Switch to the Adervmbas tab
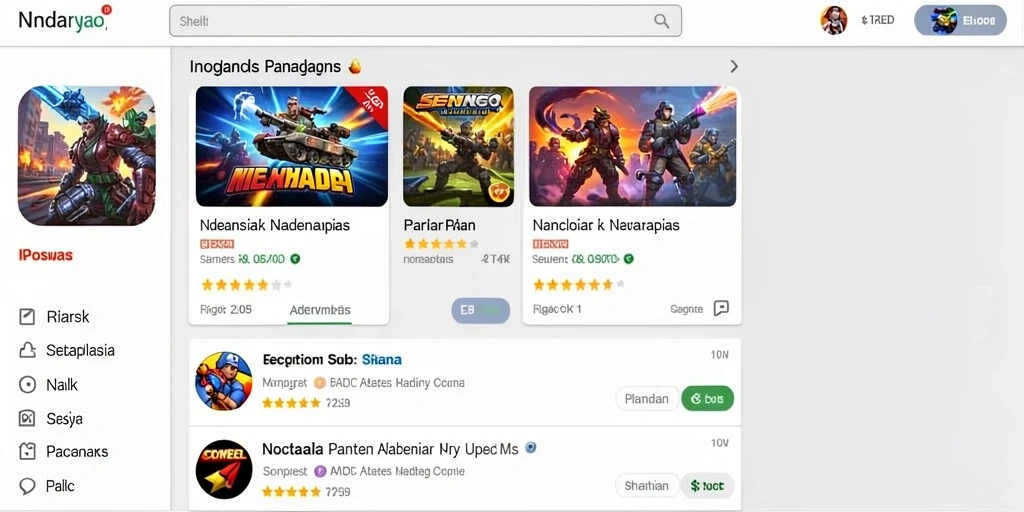1024x512 pixels. (320, 310)
